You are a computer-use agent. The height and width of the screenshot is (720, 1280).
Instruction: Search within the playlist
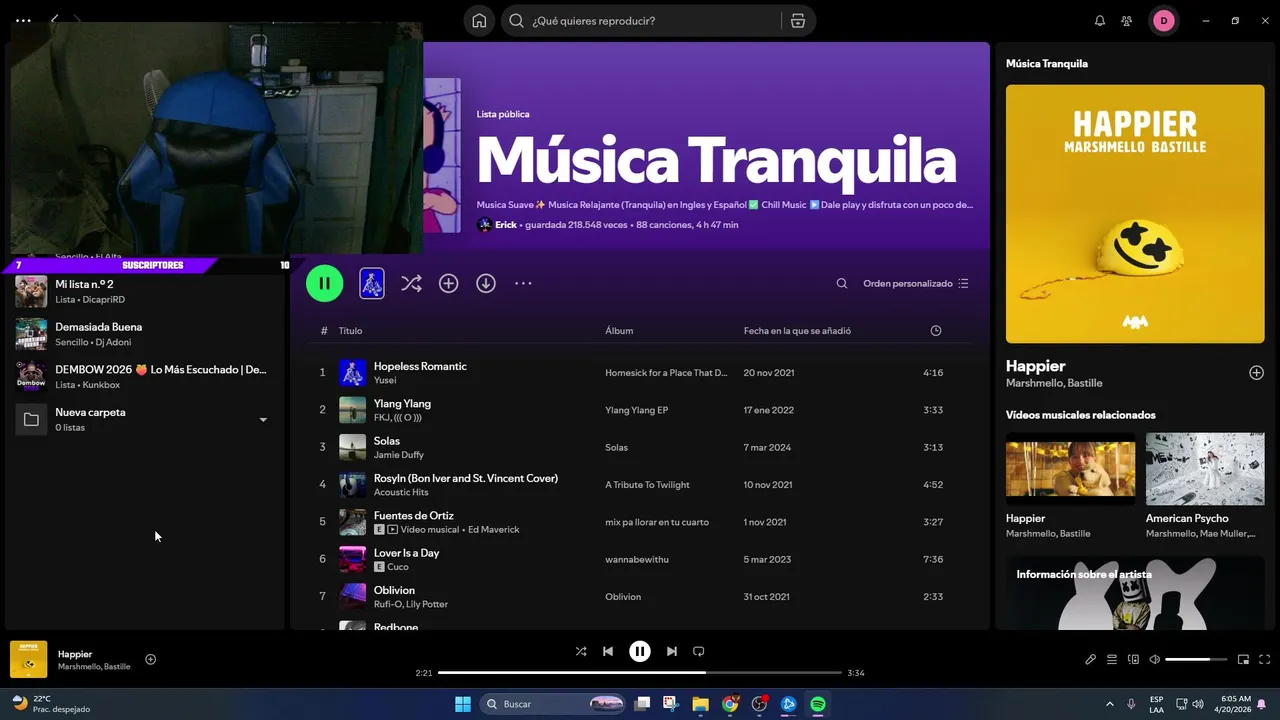842,284
